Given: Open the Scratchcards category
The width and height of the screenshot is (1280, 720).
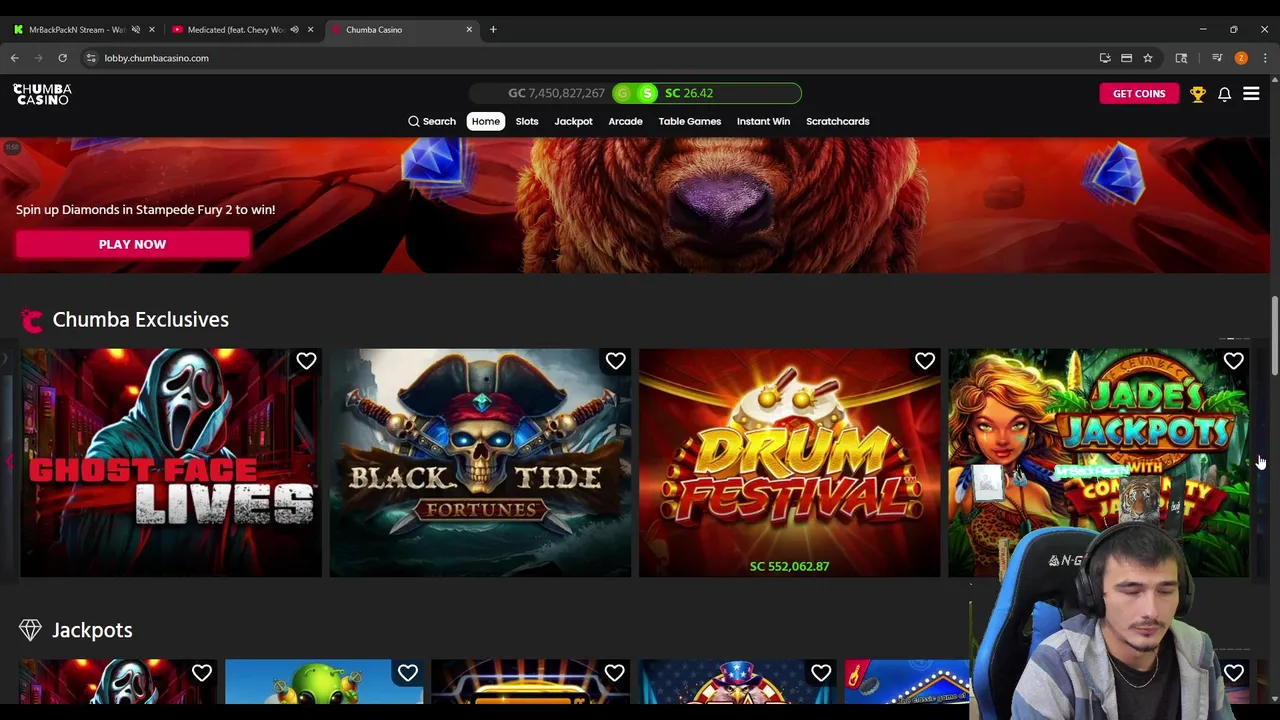Looking at the screenshot, I should click(x=838, y=121).
